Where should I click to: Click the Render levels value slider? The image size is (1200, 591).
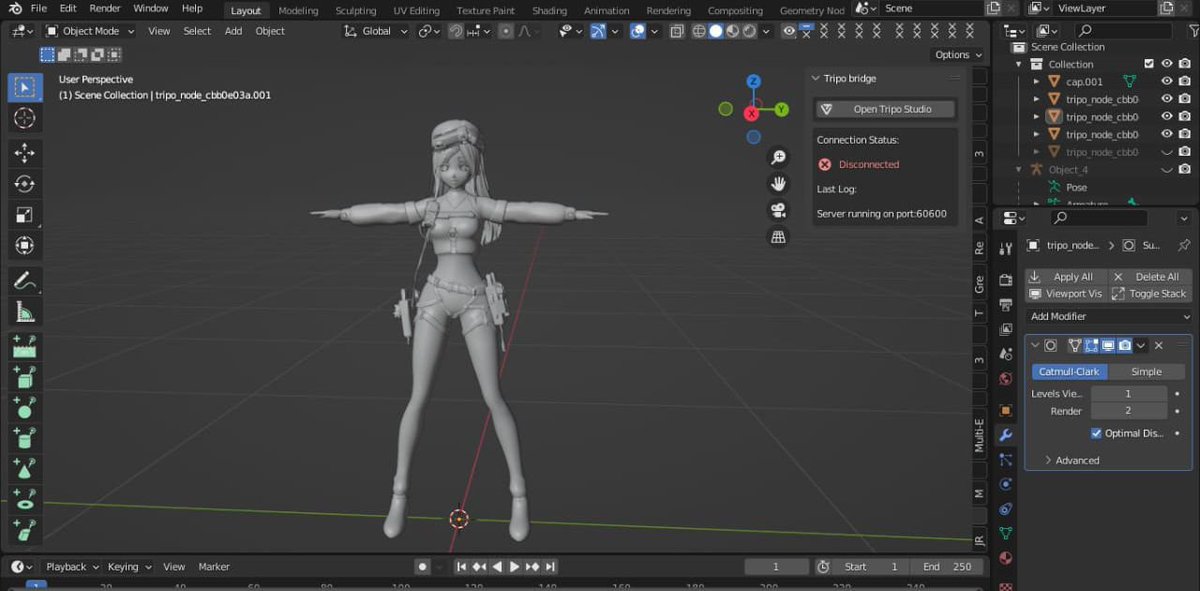1128,411
